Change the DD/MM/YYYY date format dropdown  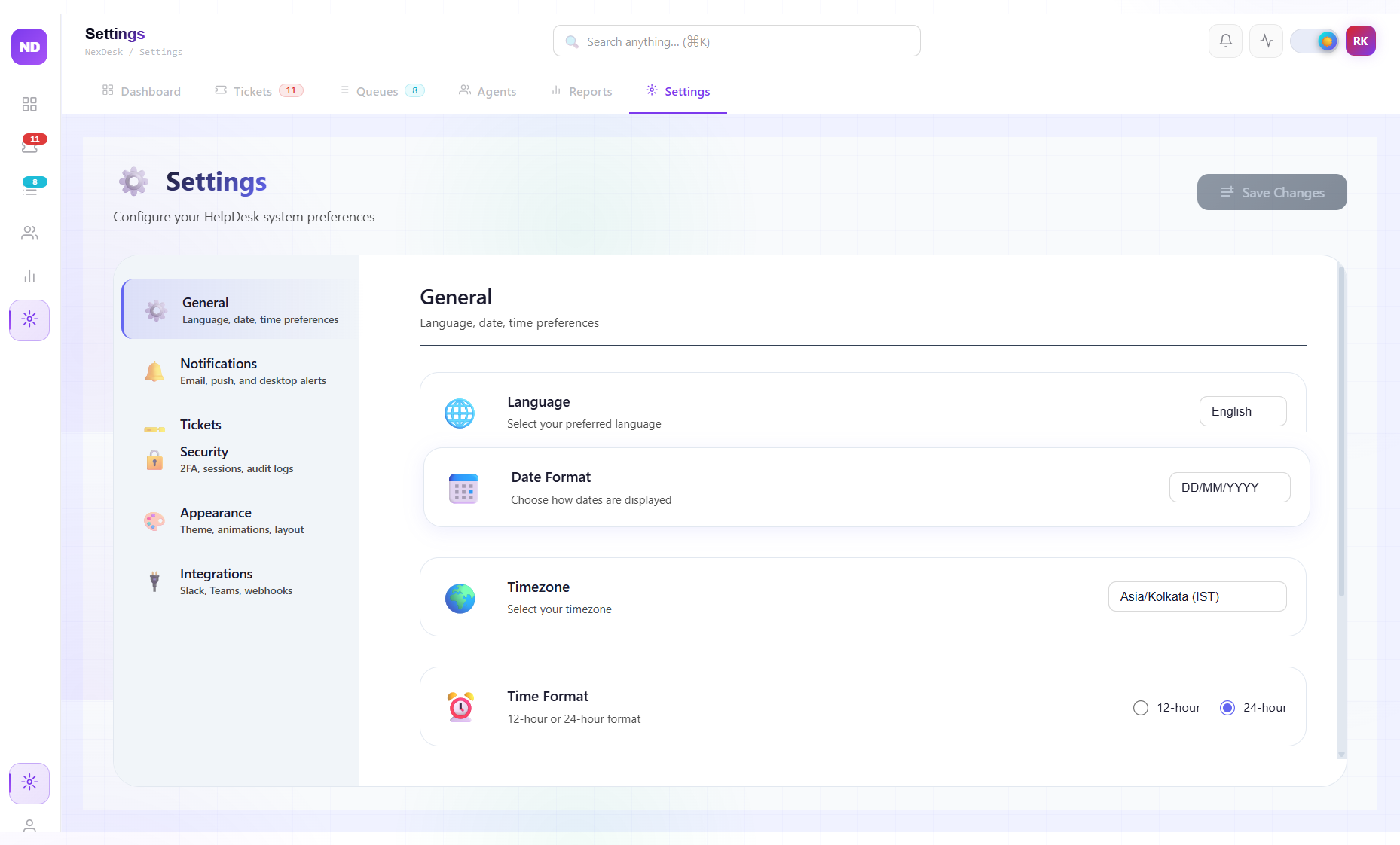pyautogui.click(x=1230, y=487)
